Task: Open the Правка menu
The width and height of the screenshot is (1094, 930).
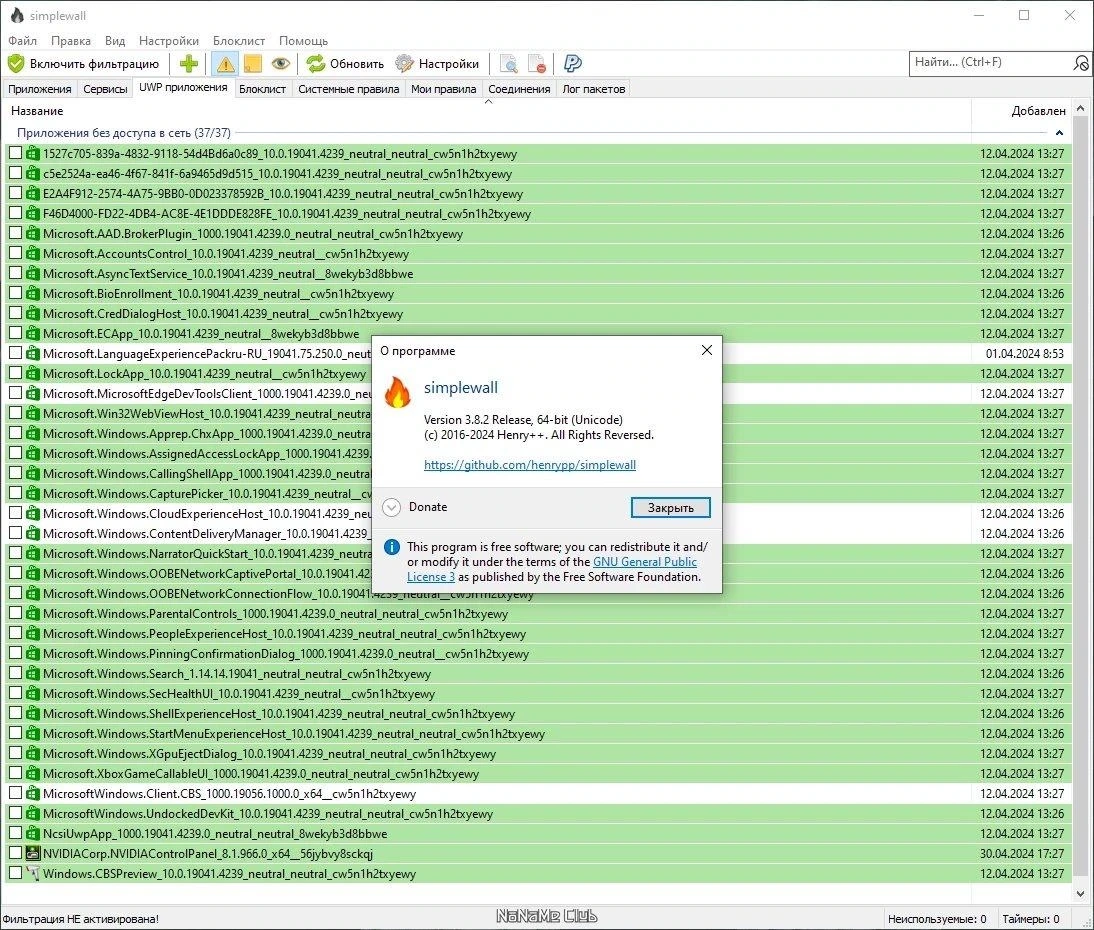Action: click(x=70, y=40)
